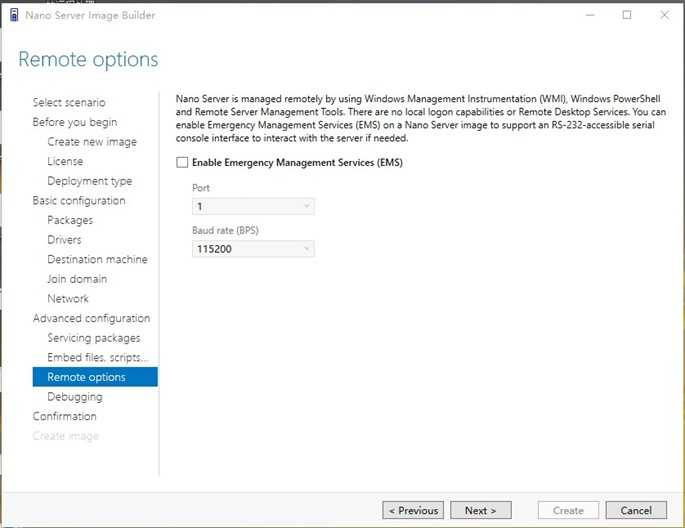The image size is (685, 528).
Task: Click the Port label text
Action: 201,188
